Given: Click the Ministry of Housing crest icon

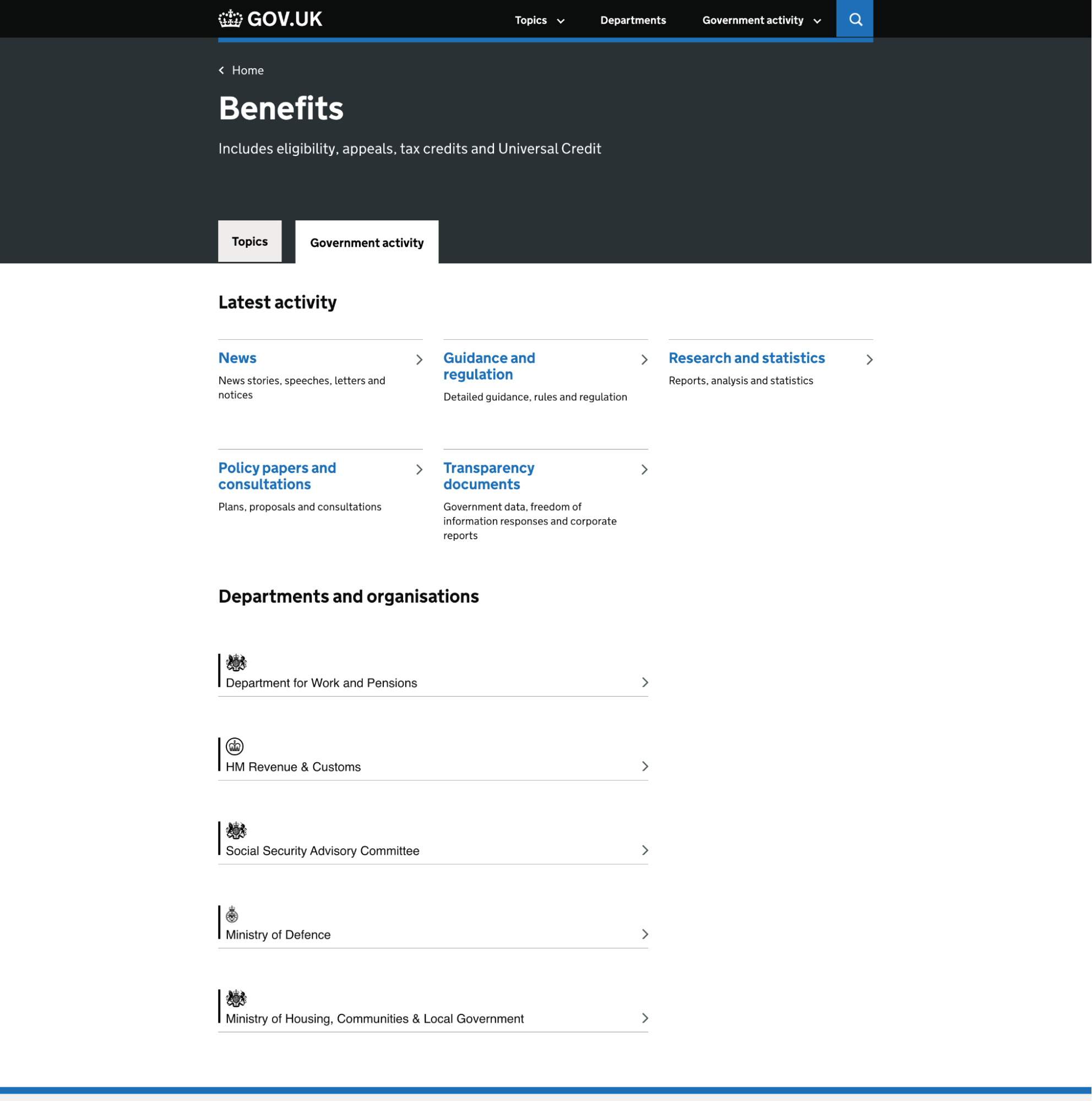Looking at the screenshot, I should 235,998.
